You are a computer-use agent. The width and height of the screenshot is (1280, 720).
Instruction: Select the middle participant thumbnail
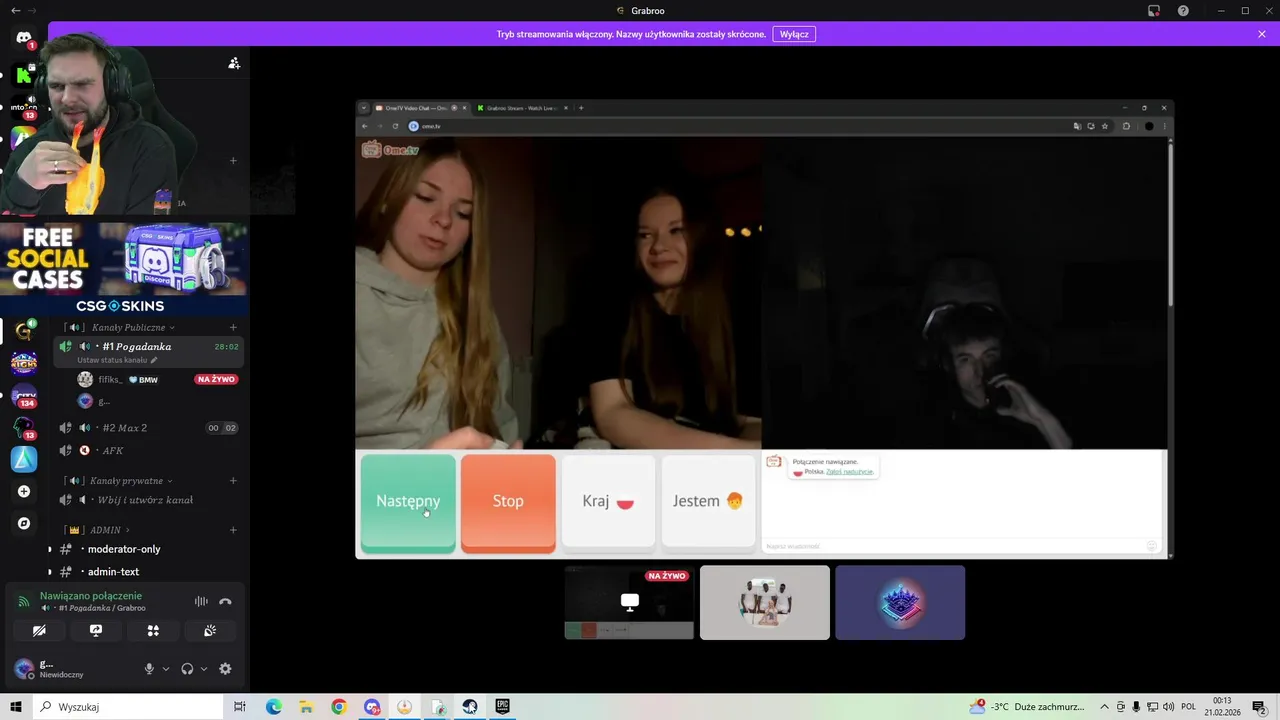point(765,602)
